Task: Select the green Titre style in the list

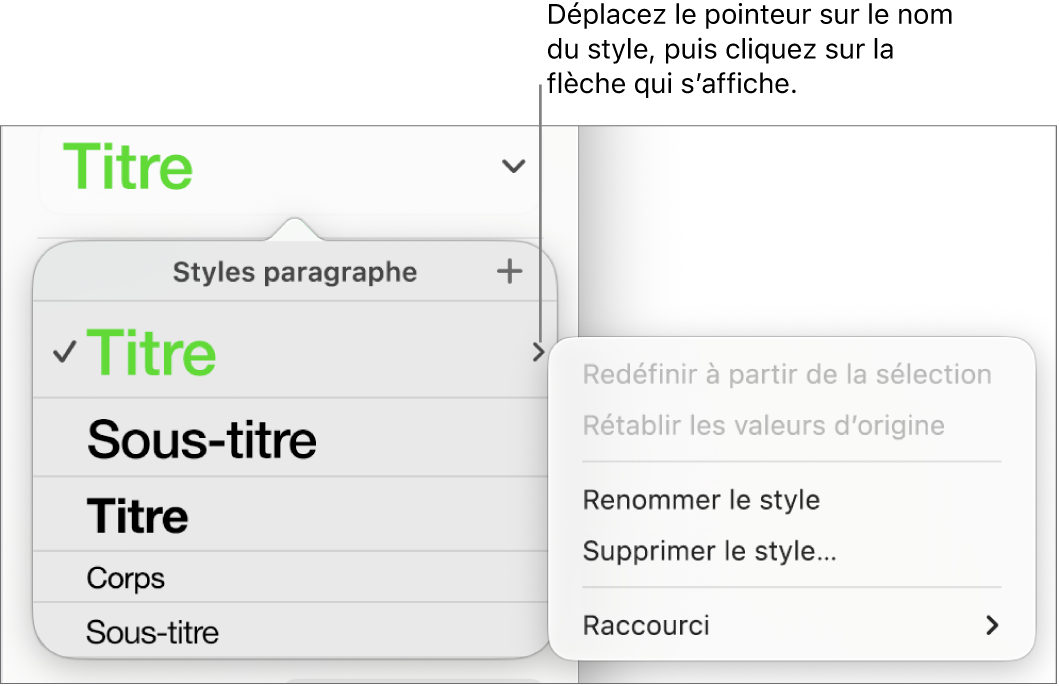Action: [151, 352]
